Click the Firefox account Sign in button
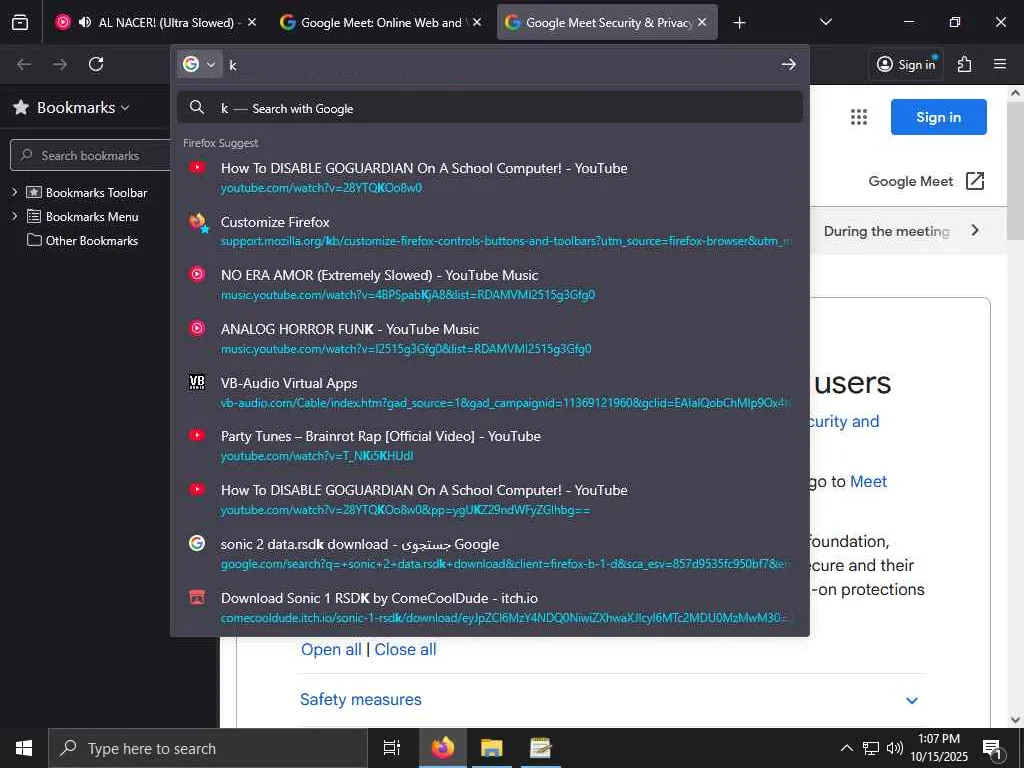Viewport: 1024px width, 768px height. coord(906,64)
